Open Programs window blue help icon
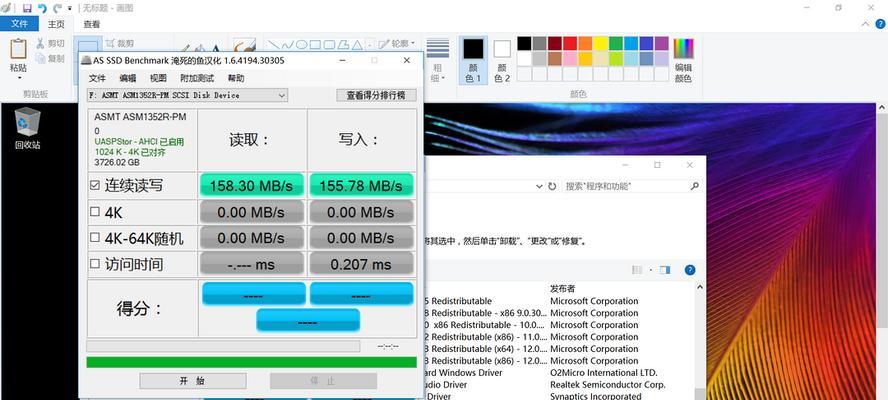 tap(690, 270)
